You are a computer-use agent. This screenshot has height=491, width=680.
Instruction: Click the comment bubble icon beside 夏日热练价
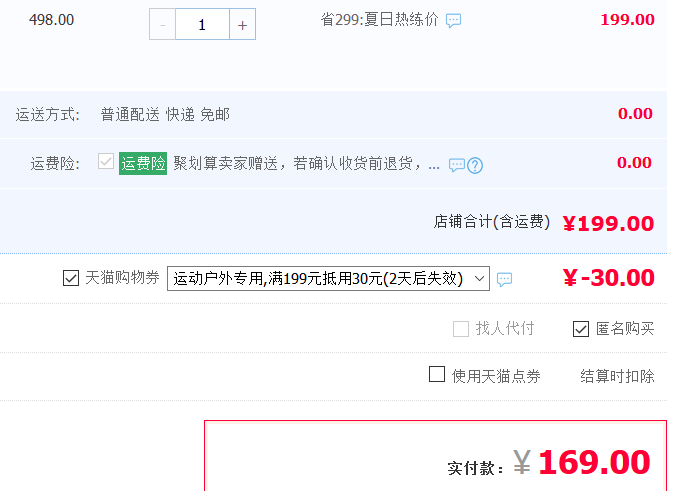pos(454,20)
